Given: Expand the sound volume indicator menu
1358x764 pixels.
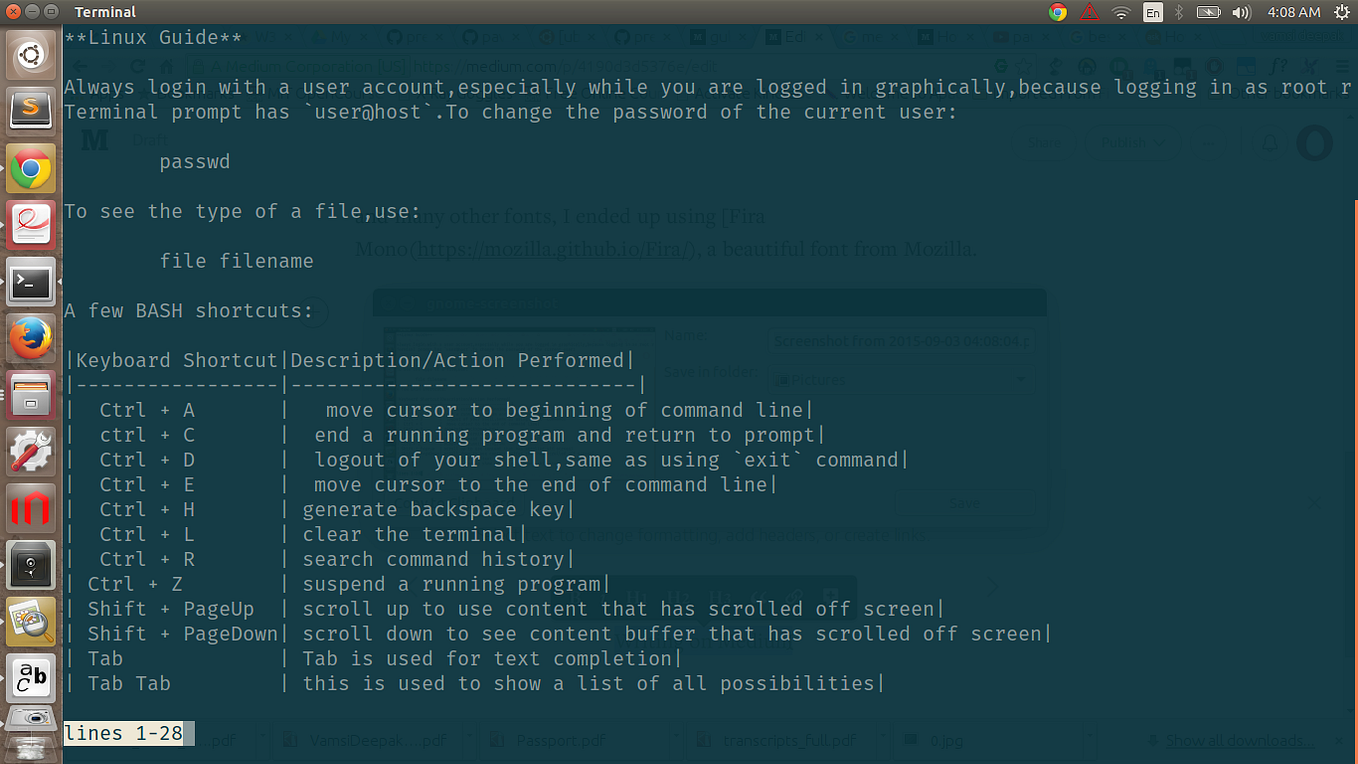Looking at the screenshot, I should click(1242, 12).
